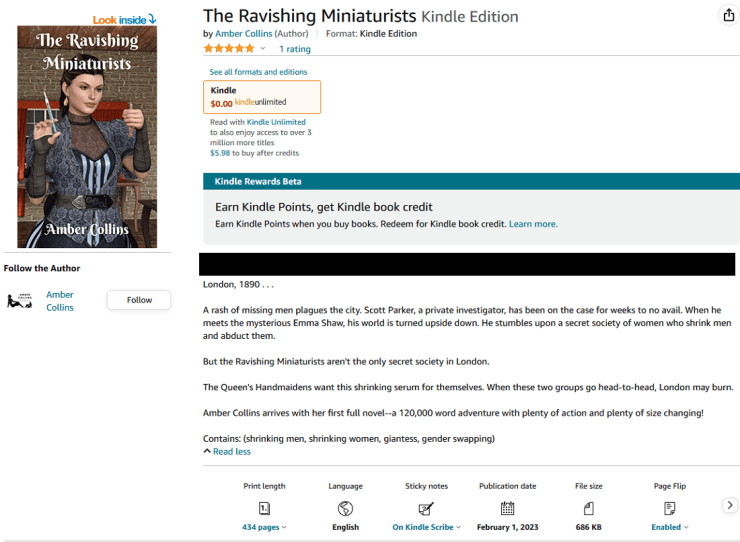Select the Kindle format option box

click(x=262, y=96)
